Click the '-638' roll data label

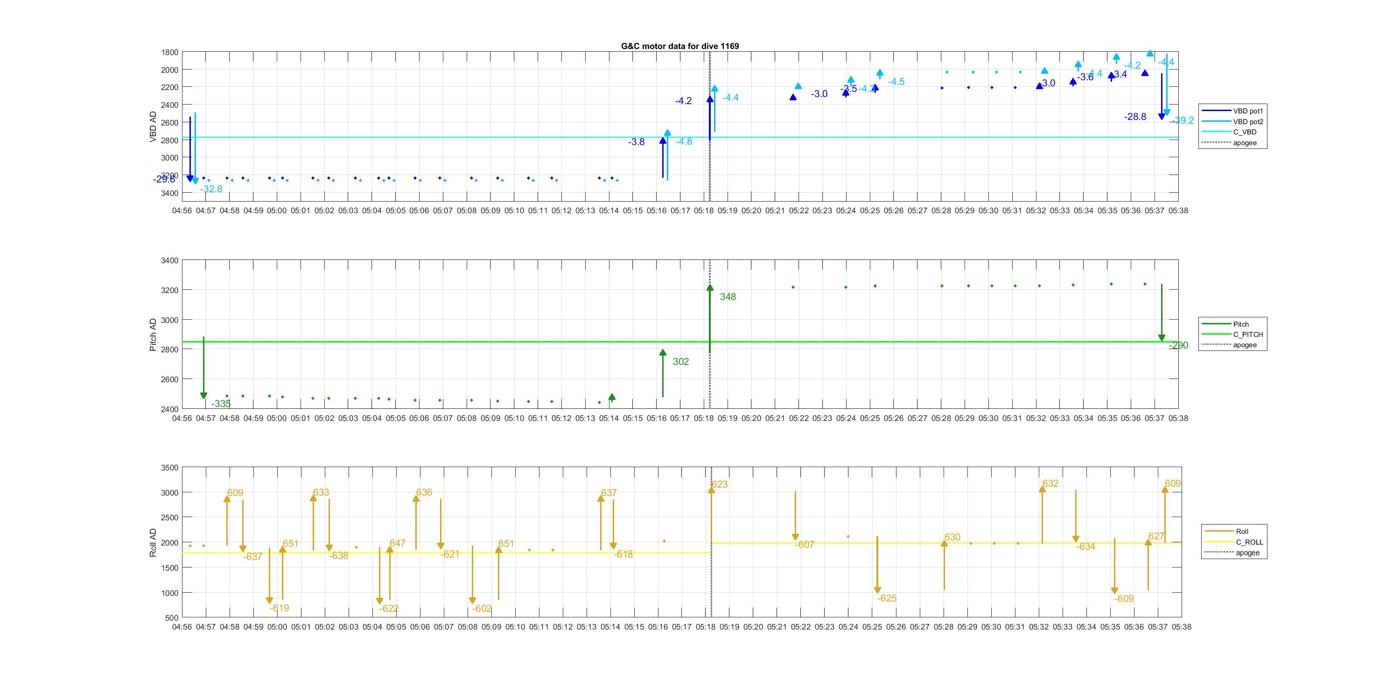[339, 555]
